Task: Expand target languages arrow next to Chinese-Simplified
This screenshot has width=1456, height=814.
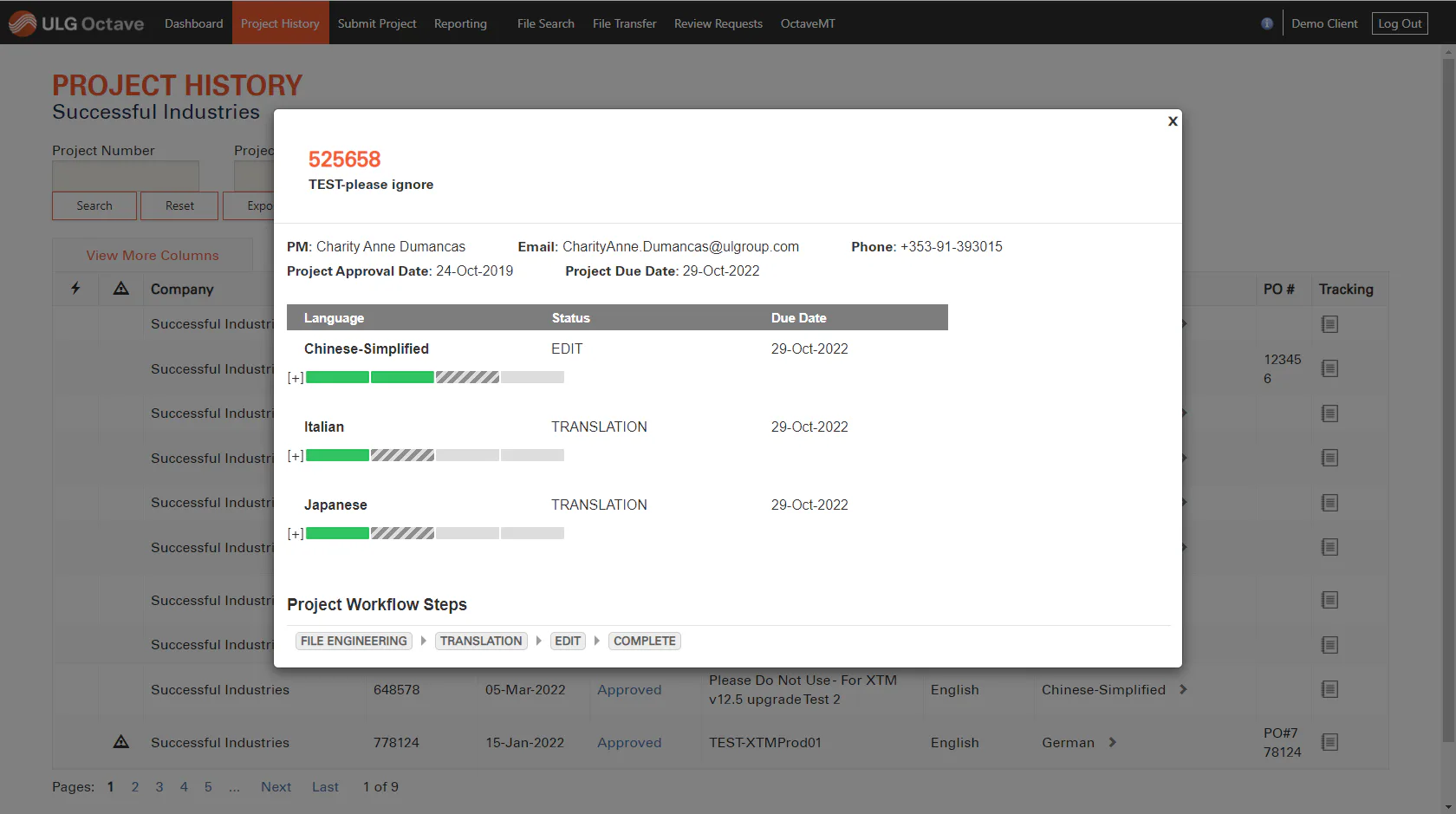Action: (x=1183, y=689)
